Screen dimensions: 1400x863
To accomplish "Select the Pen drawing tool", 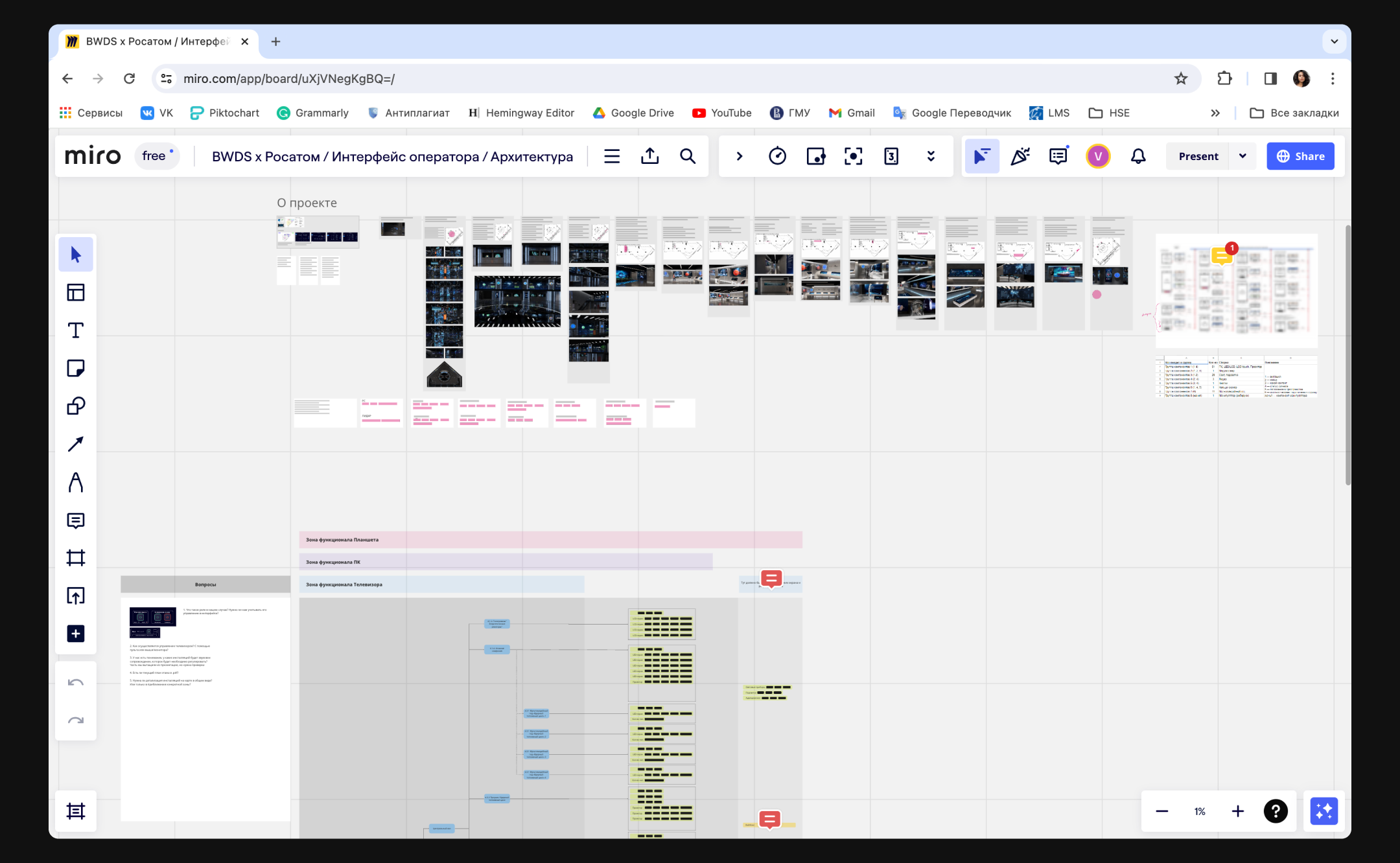I will (x=76, y=482).
